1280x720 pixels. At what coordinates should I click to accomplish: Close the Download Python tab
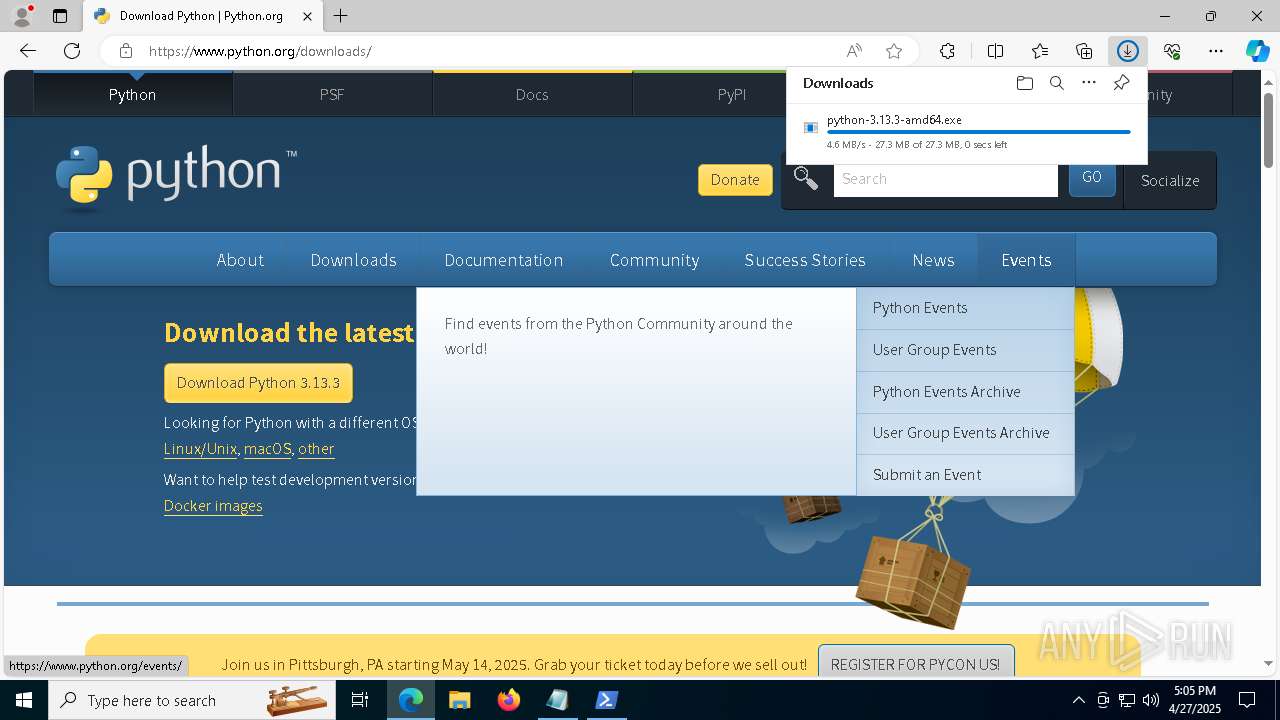(308, 16)
